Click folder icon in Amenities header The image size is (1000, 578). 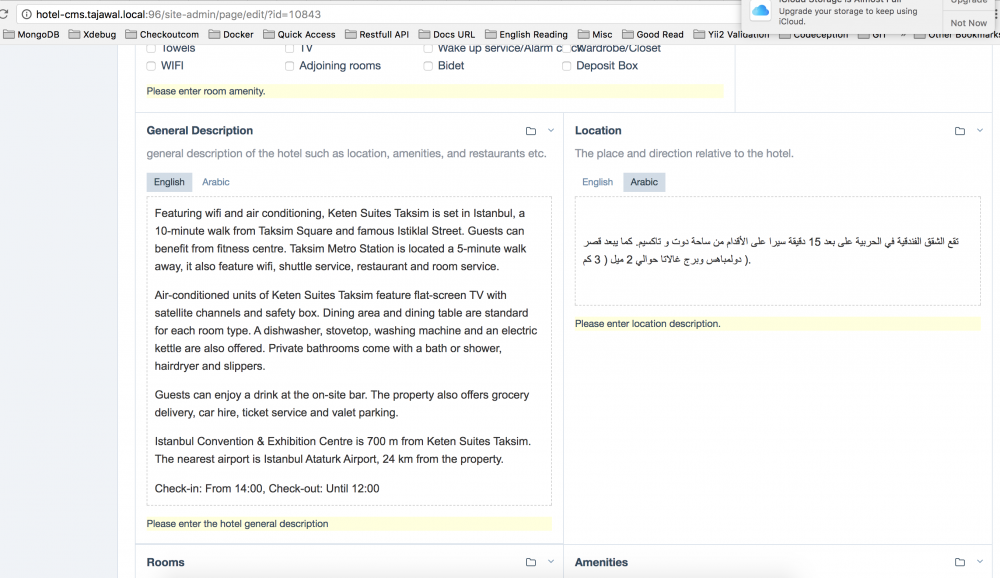(960, 562)
